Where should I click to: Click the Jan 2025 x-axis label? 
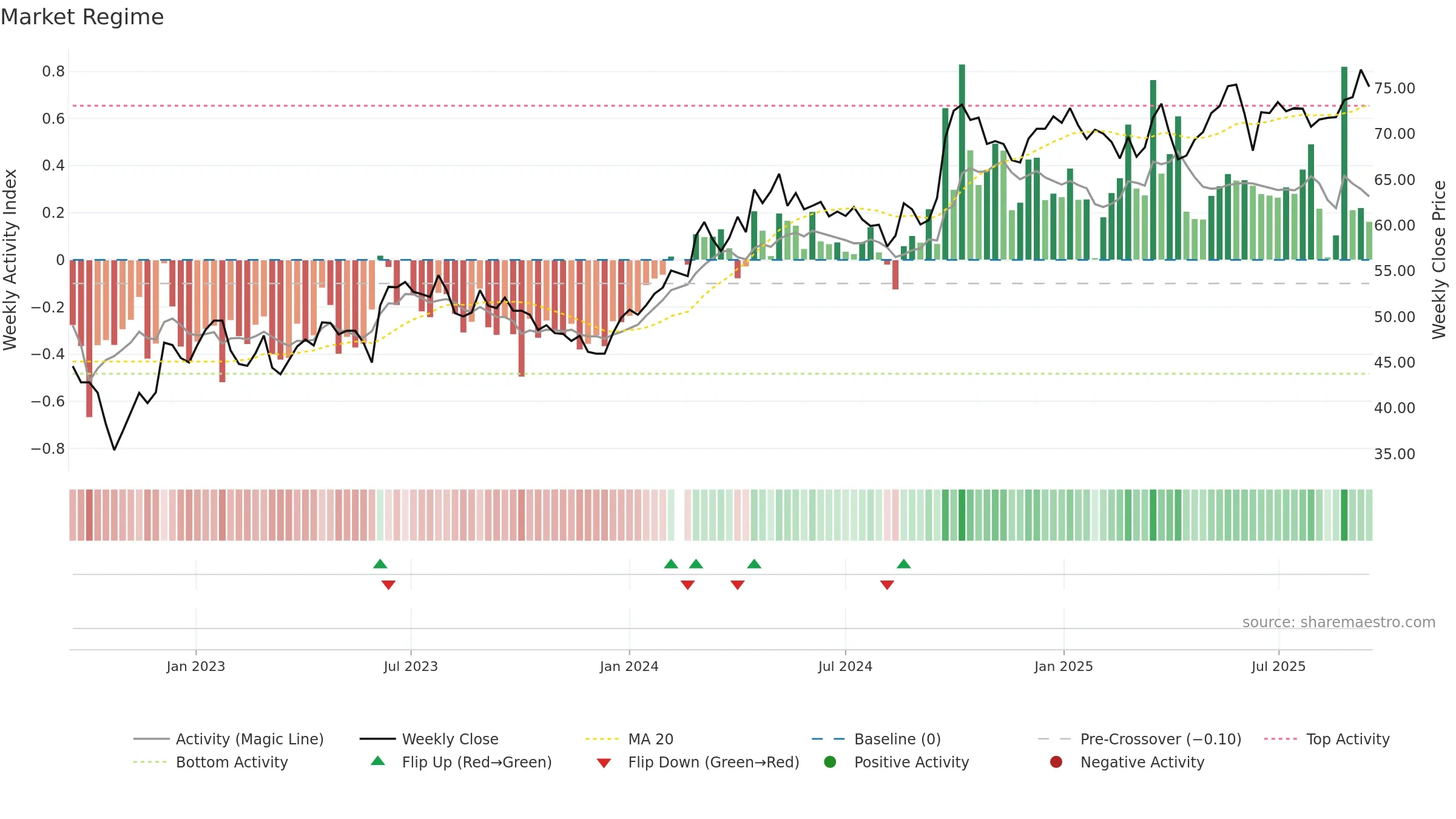(1063, 666)
